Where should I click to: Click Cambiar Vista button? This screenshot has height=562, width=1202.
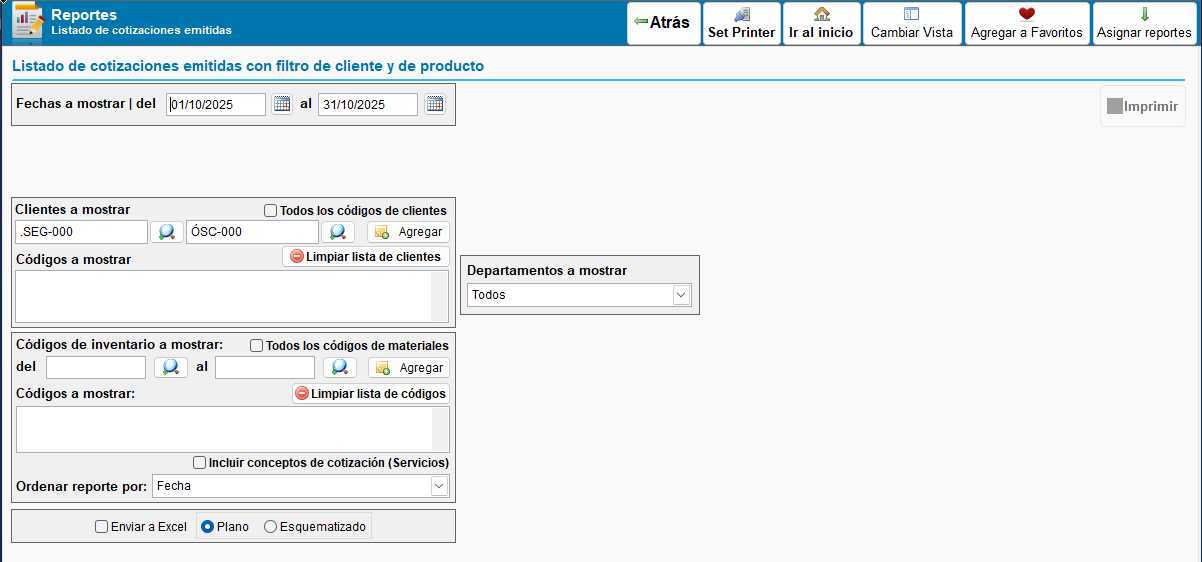[x=912, y=23]
